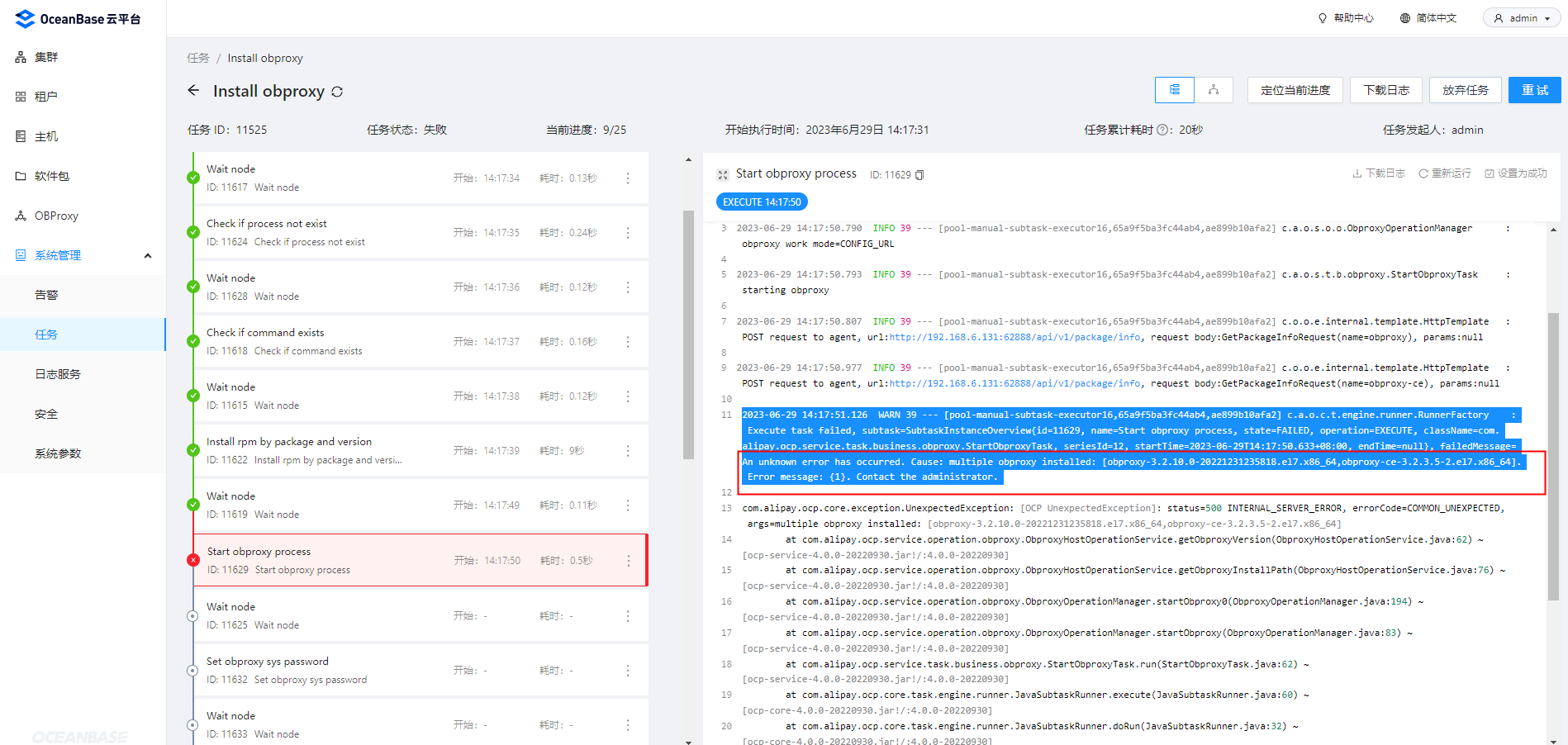This screenshot has height=745, width=1568.
Task: Open package/info URL in the name=obproxy log line
Action: (1014, 337)
